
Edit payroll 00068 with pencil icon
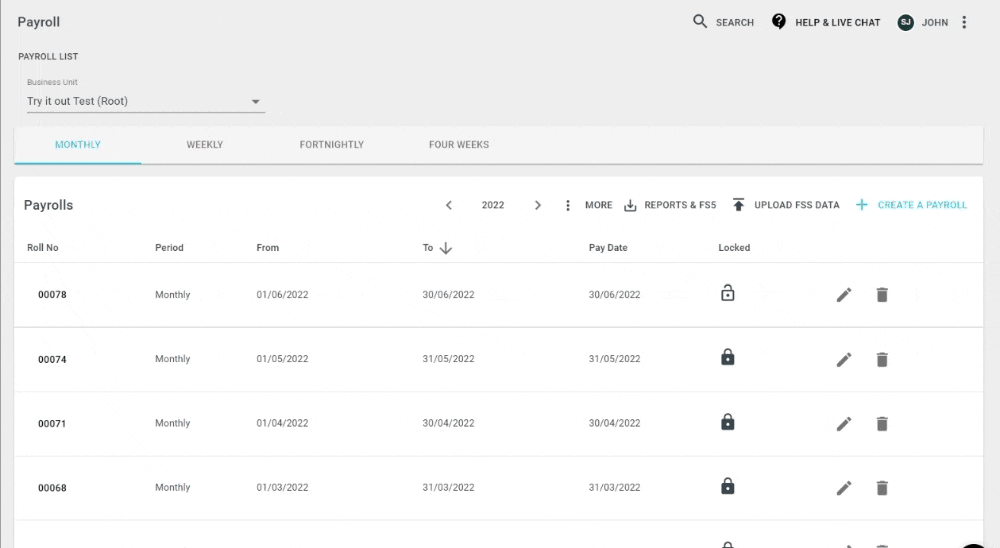pos(844,488)
